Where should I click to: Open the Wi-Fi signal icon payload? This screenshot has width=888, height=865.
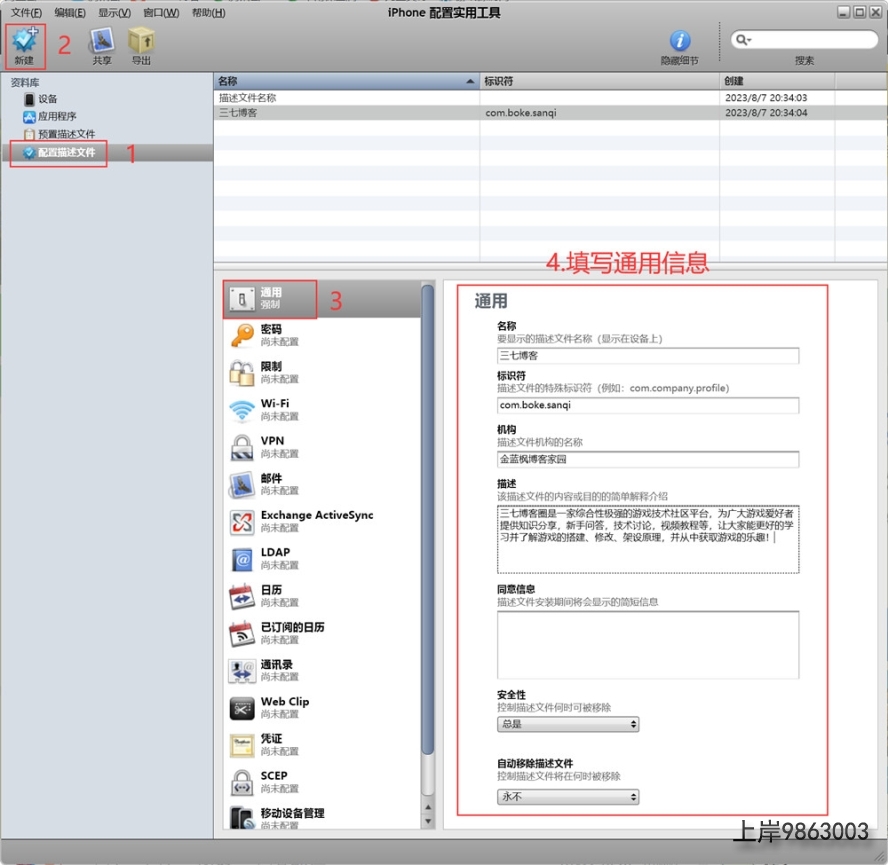[242, 410]
